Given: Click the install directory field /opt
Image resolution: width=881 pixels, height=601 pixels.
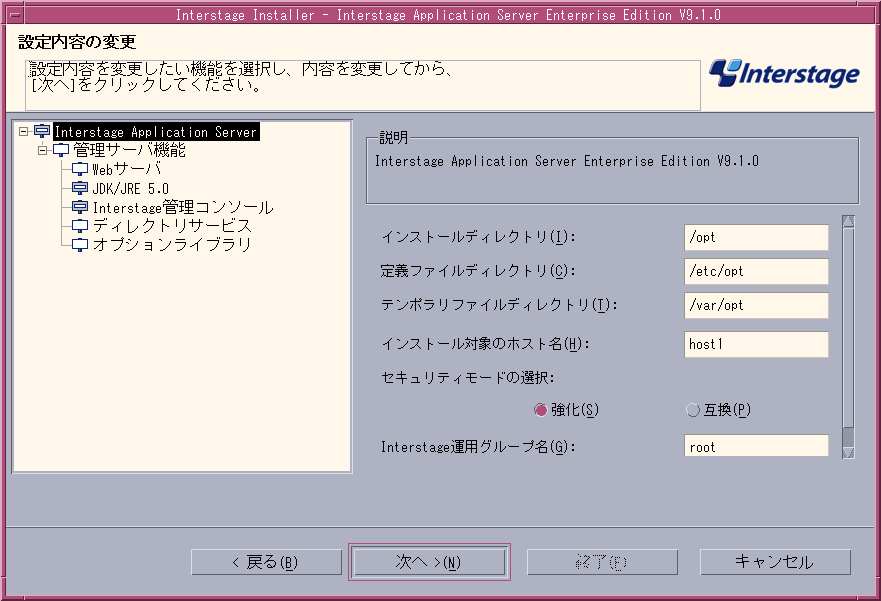Looking at the screenshot, I should [x=756, y=238].
